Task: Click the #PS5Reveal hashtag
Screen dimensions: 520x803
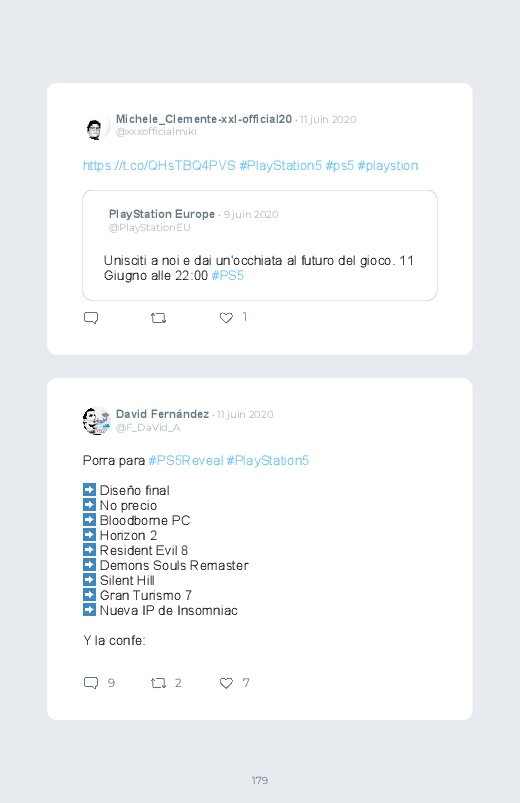Action: click(x=186, y=460)
